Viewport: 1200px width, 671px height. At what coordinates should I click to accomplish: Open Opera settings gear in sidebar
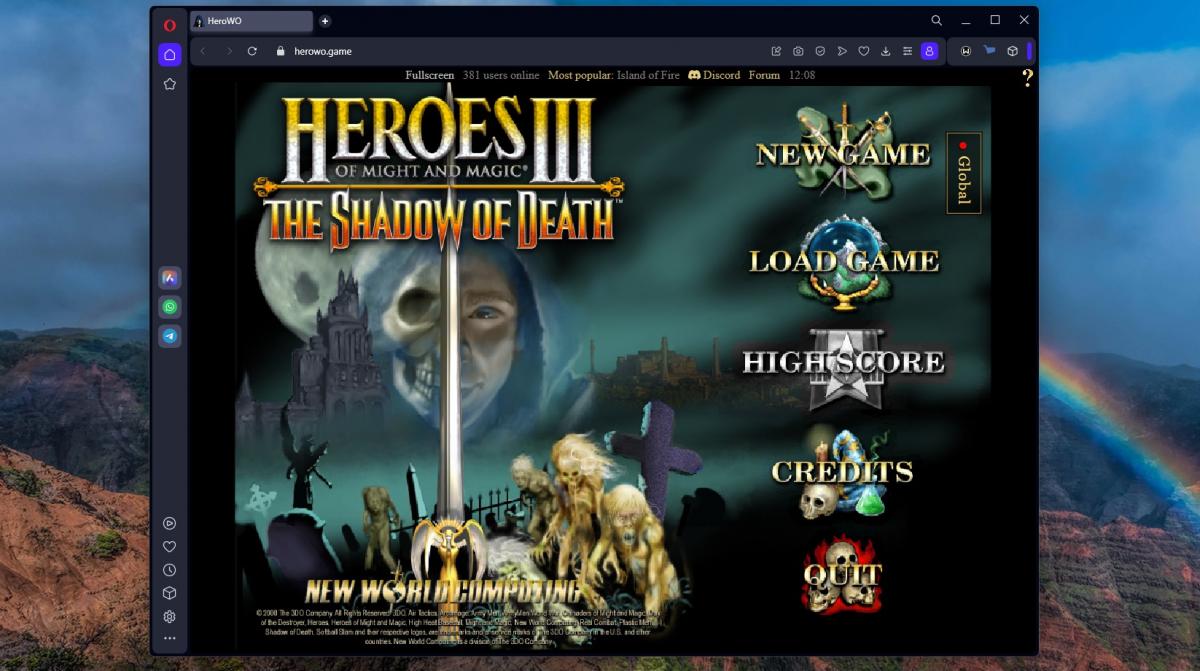point(170,617)
